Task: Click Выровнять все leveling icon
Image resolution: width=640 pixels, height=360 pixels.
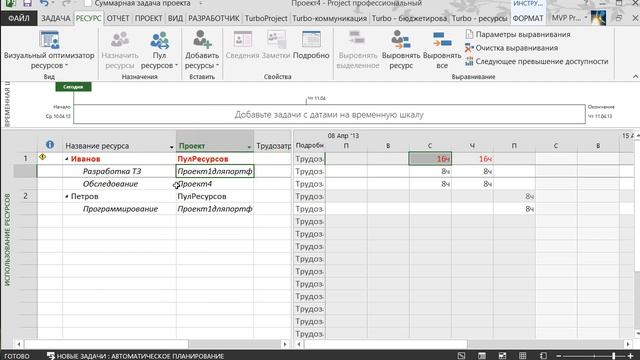Action: point(442,40)
